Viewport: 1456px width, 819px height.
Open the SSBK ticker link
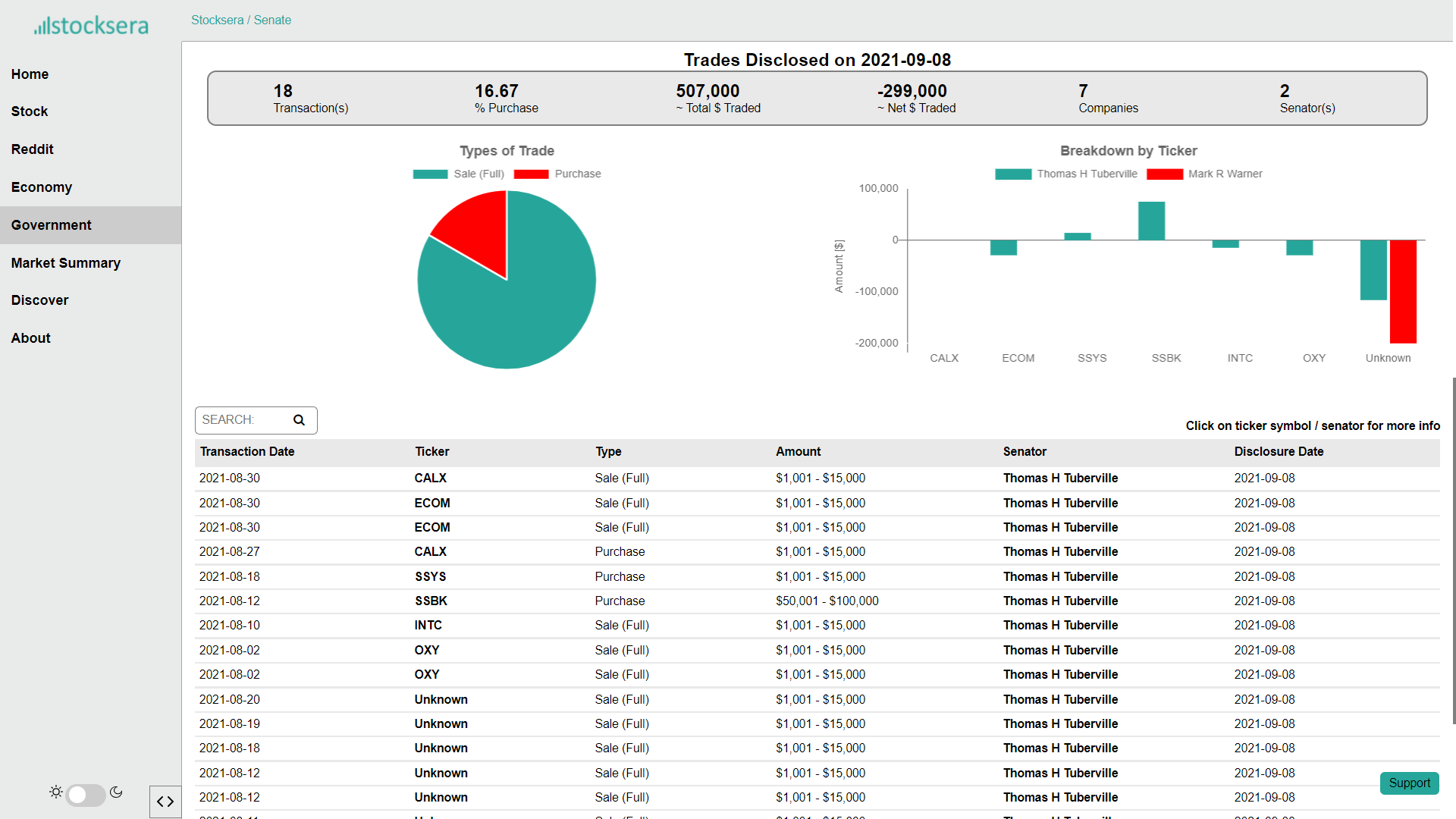(x=431, y=601)
